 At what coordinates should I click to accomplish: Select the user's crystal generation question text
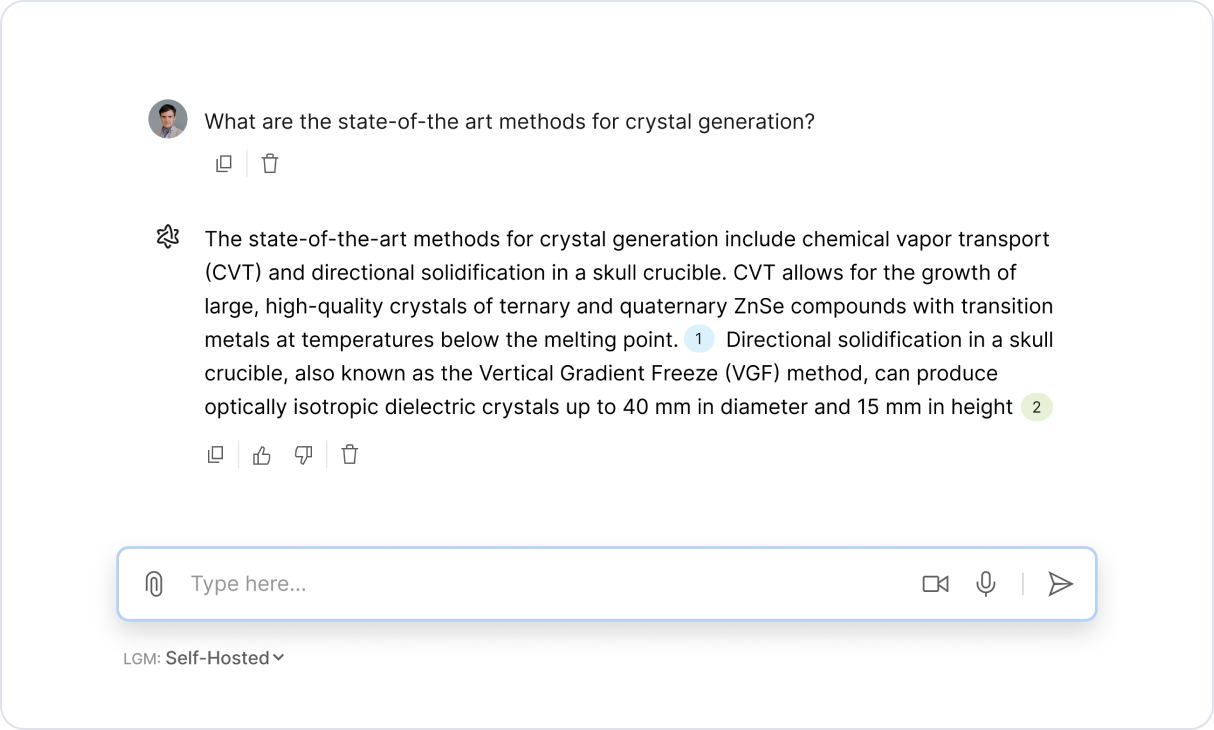[509, 122]
